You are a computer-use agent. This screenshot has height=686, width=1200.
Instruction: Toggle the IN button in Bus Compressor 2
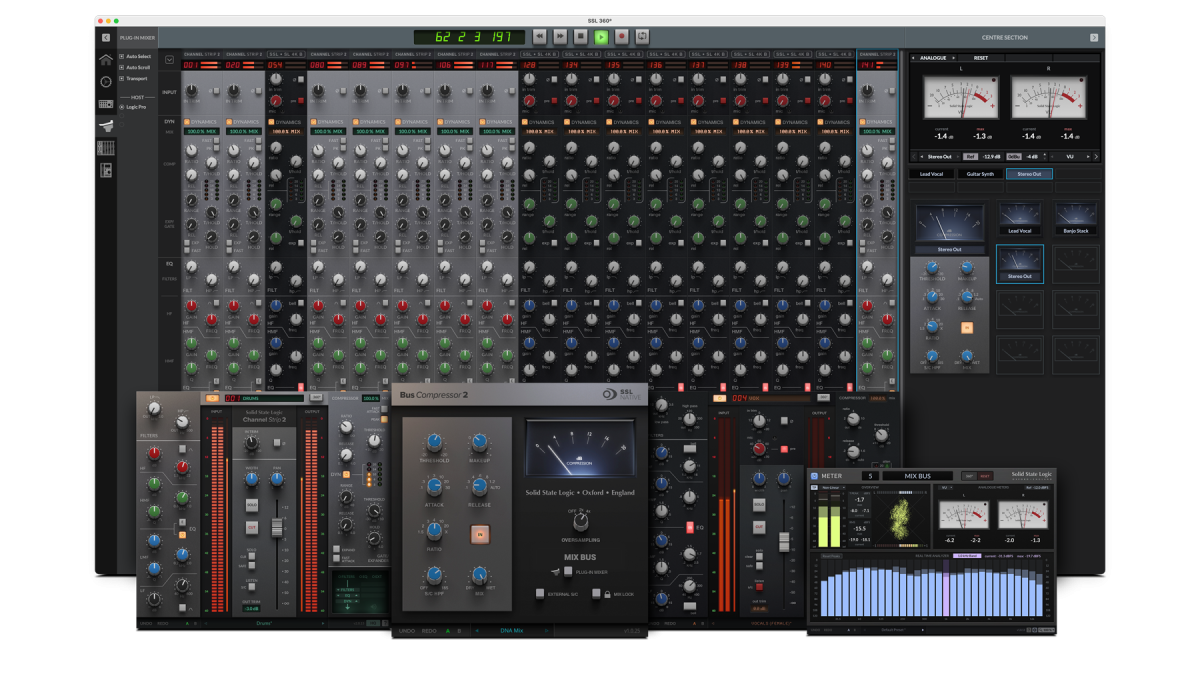click(479, 534)
